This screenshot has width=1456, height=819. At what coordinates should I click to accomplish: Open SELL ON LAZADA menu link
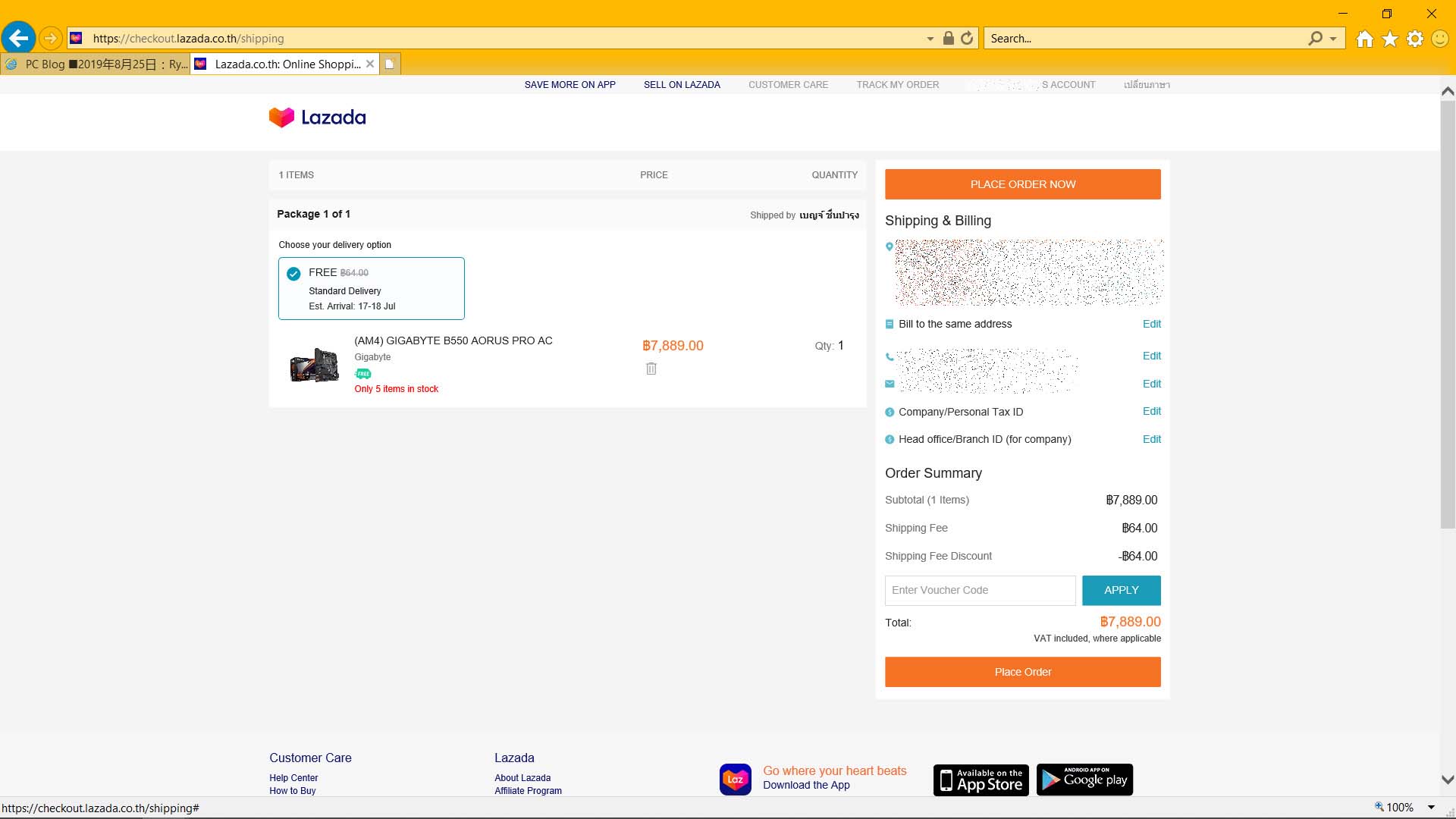tap(682, 85)
